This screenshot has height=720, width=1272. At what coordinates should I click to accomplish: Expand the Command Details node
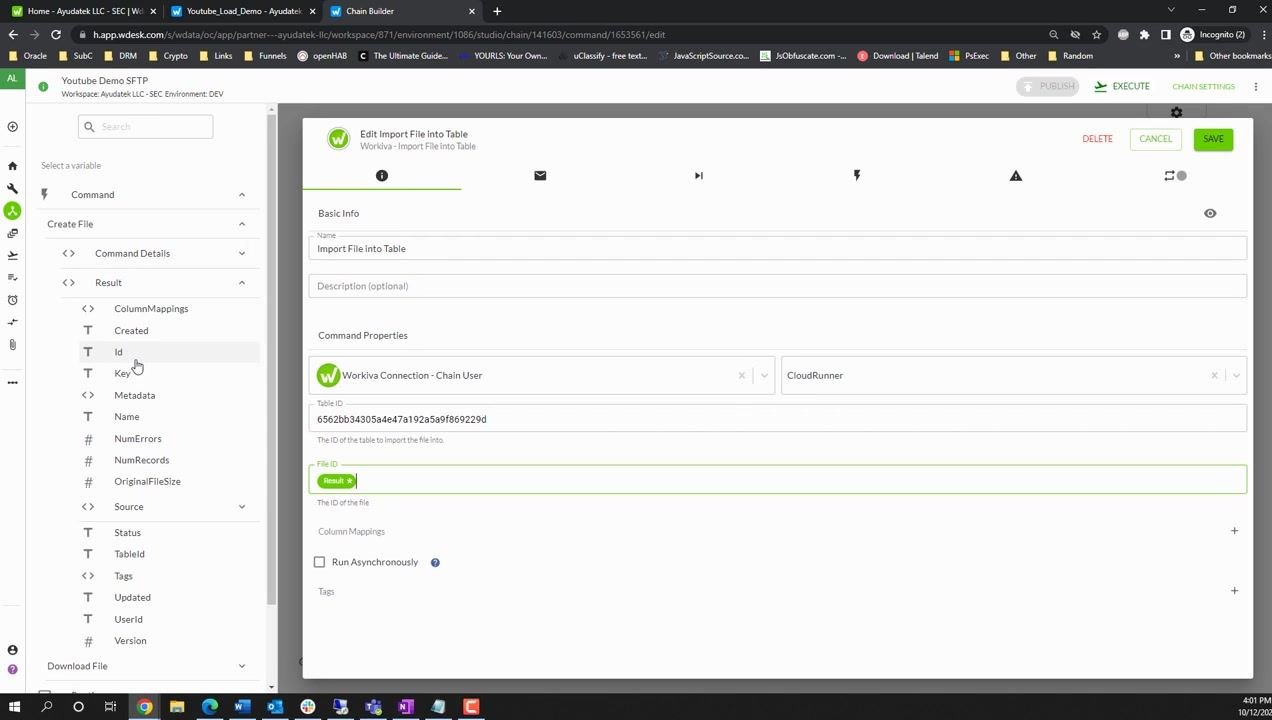[x=242, y=254]
